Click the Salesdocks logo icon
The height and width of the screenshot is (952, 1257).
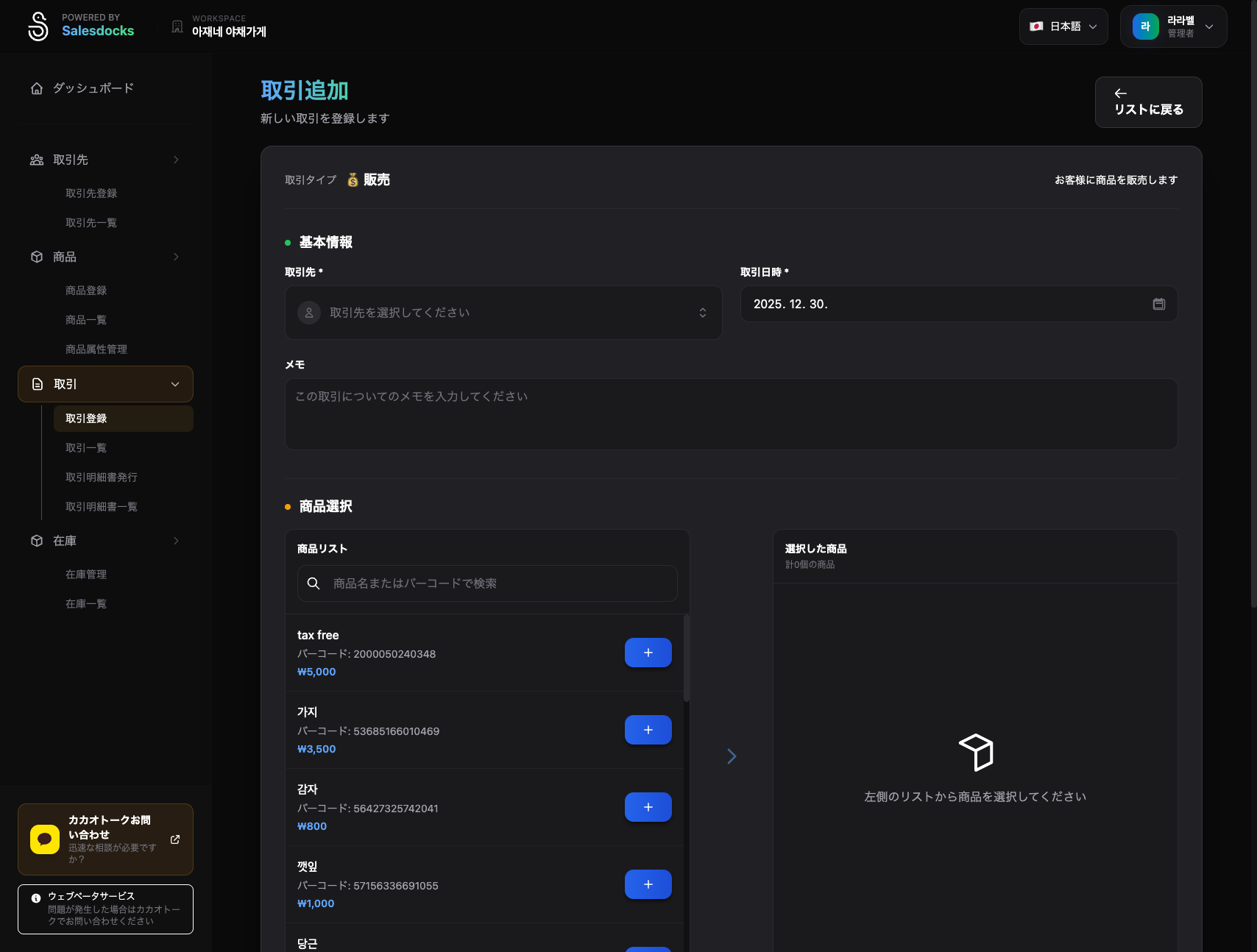click(x=38, y=26)
